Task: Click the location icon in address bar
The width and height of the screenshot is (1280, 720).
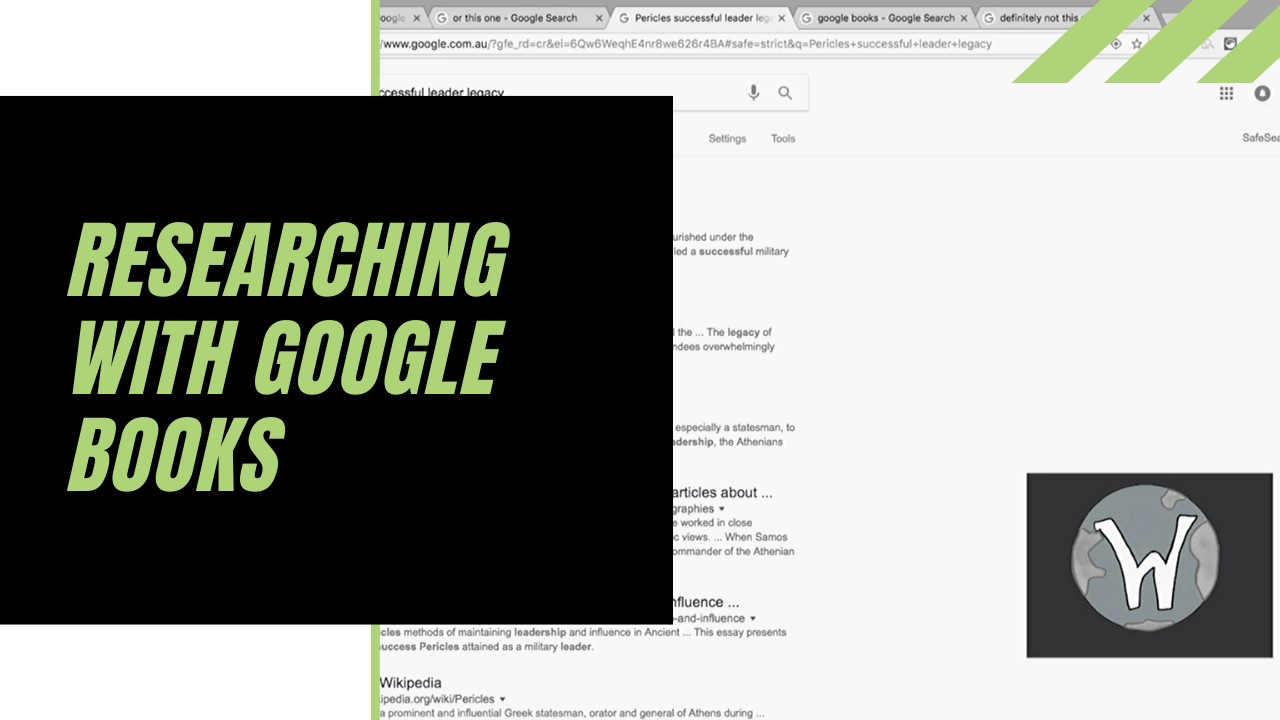Action: pos(1116,44)
